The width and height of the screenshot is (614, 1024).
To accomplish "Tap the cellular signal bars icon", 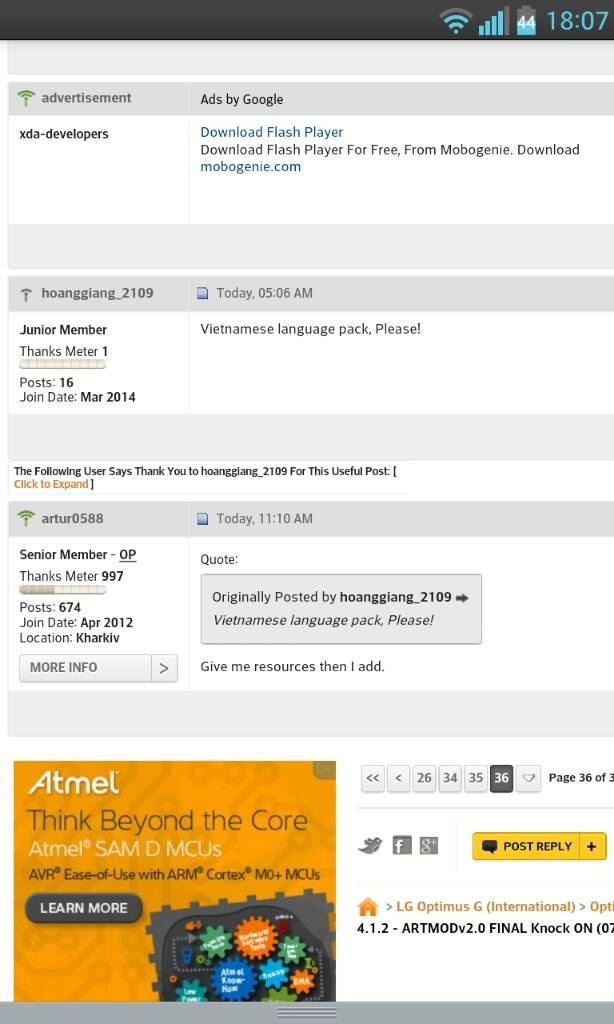I will 493,21.
